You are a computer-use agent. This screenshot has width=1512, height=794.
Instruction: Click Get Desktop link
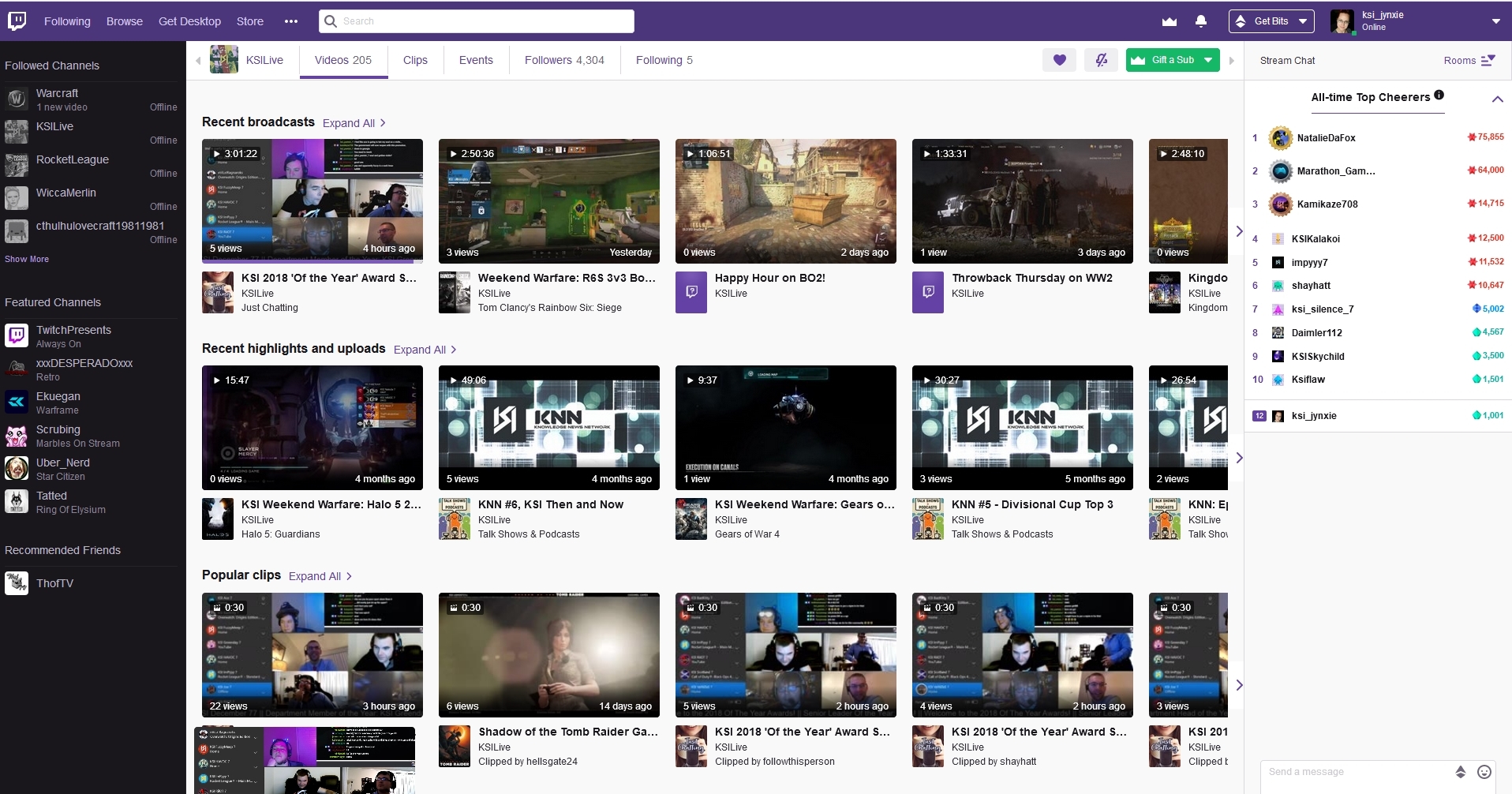coord(189,21)
